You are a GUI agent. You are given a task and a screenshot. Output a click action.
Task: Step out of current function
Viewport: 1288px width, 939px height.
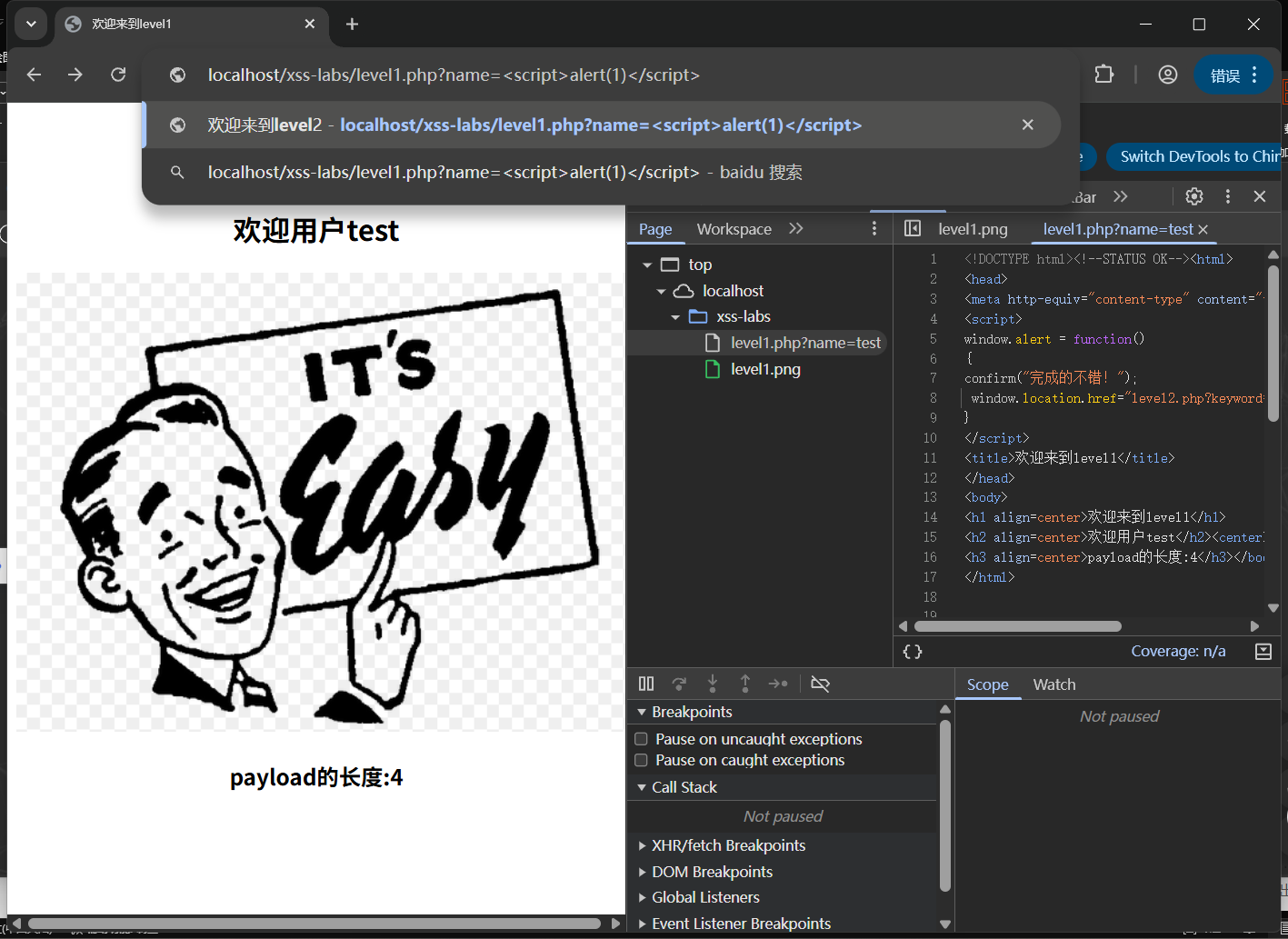745,684
